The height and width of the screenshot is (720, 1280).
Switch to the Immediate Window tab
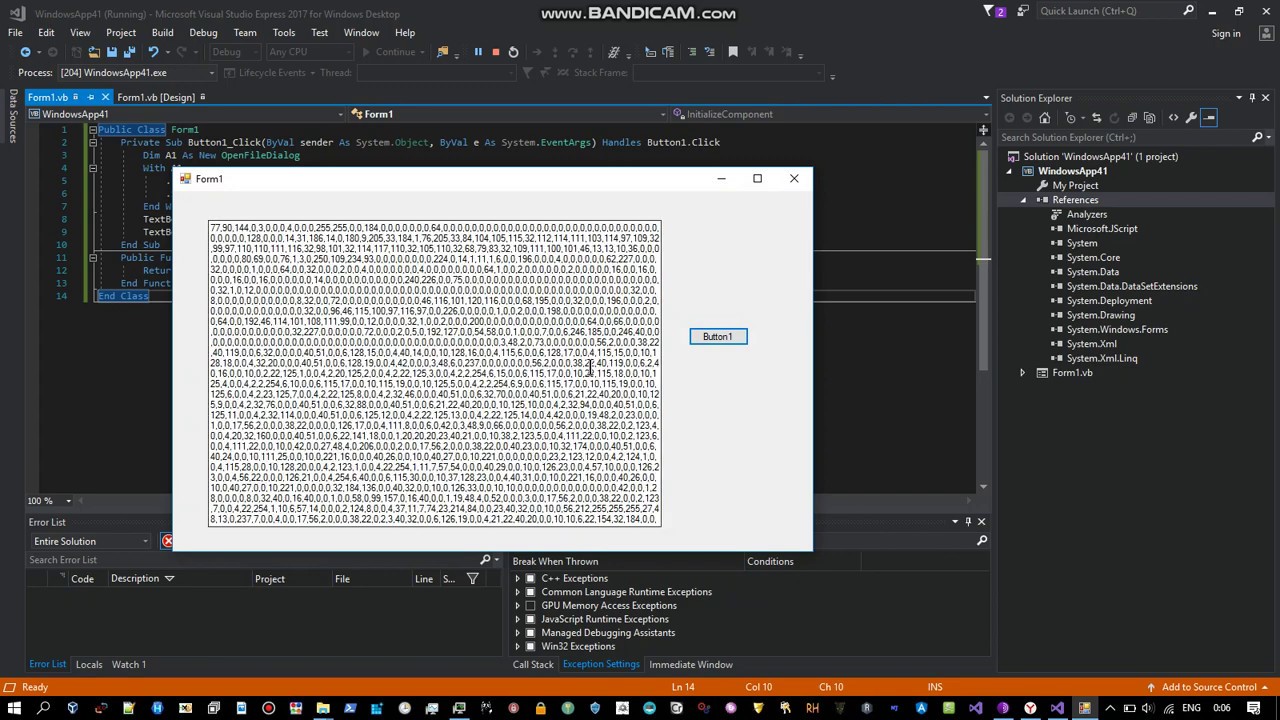[691, 665]
